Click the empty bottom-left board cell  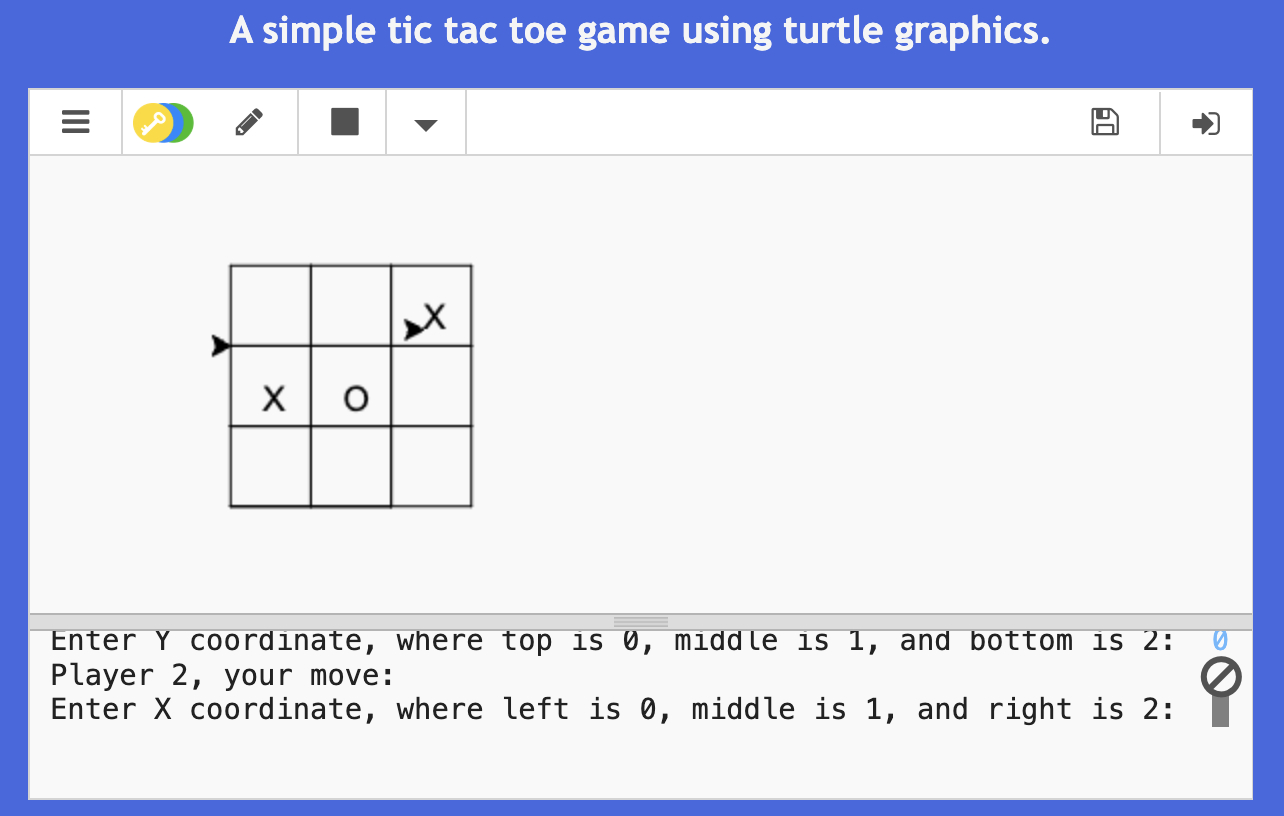coord(270,466)
